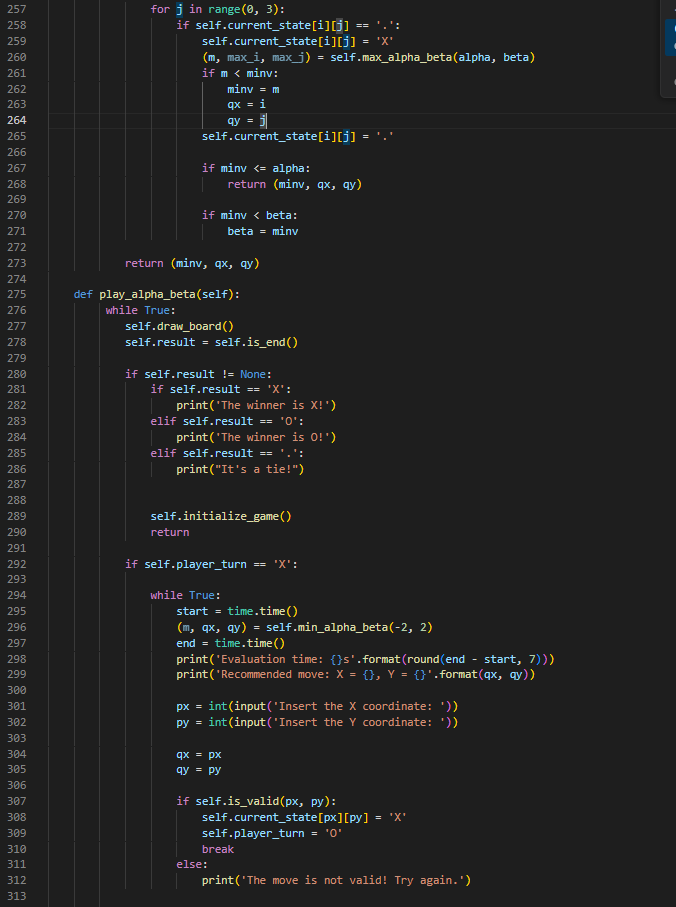The height and width of the screenshot is (907, 676).
Task: Click line number 275 in the gutter
Action: (17, 294)
